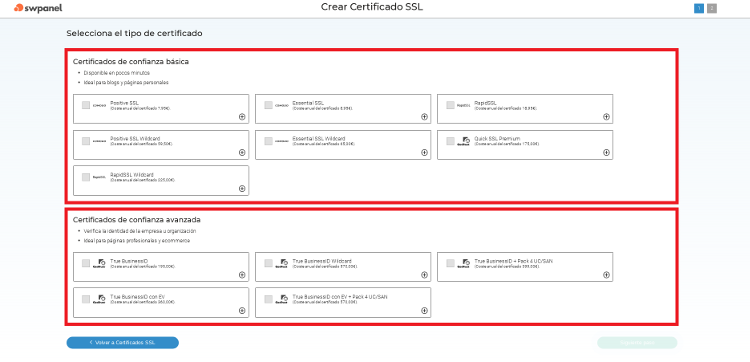Image resolution: width=750 pixels, height=362 pixels.
Task: Click GeoTrust logo on True BusinessID Wildcard card
Action: [x=282, y=263]
